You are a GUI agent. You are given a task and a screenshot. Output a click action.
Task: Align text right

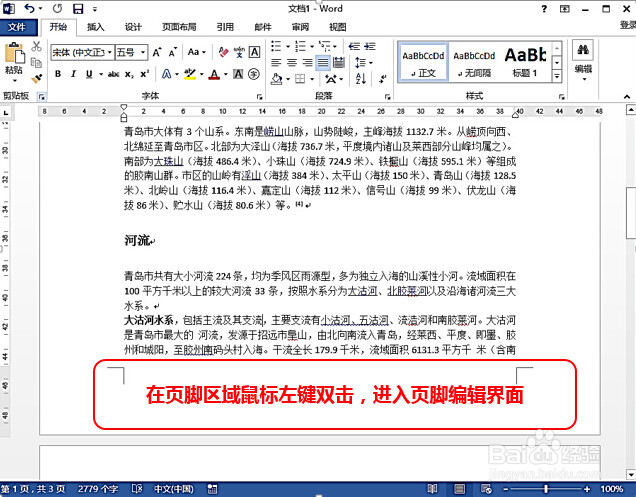click(307, 62)
